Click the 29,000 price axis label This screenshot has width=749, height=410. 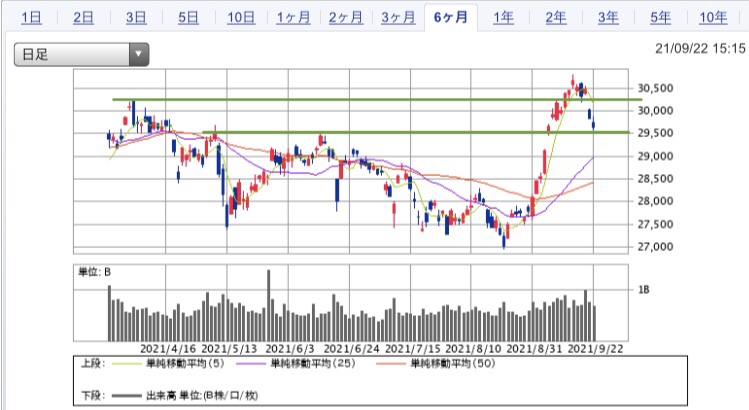click(655, 156)
